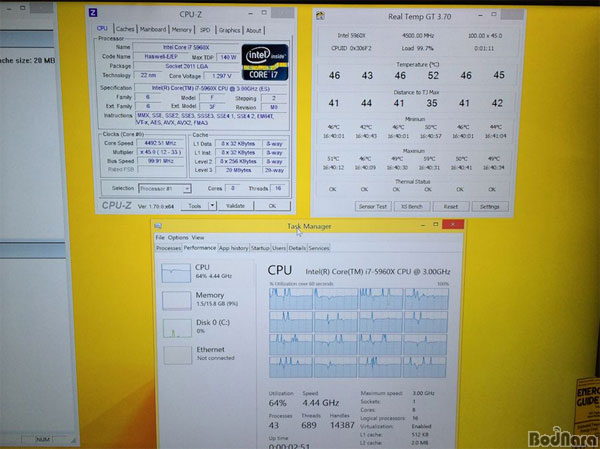Open the Startup tab in Task Manager

tap(260, 248)
